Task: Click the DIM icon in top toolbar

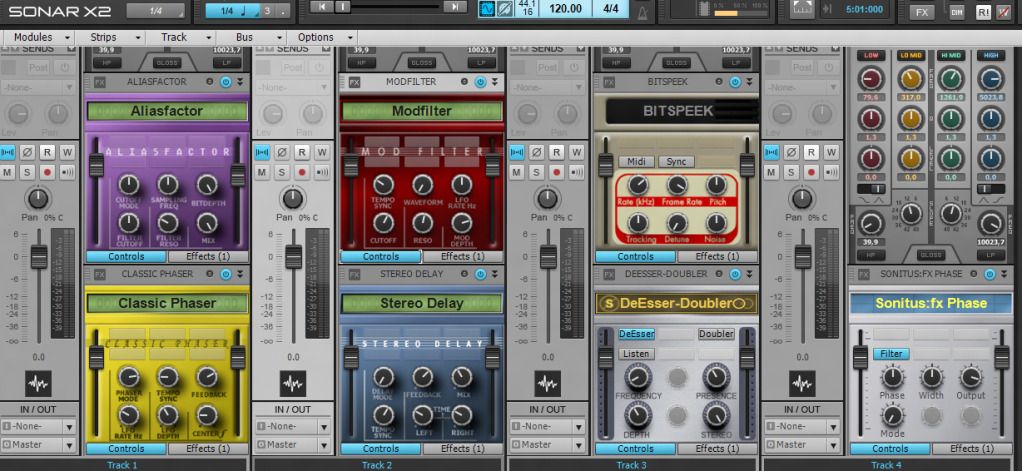Action: tap(957, 13)
